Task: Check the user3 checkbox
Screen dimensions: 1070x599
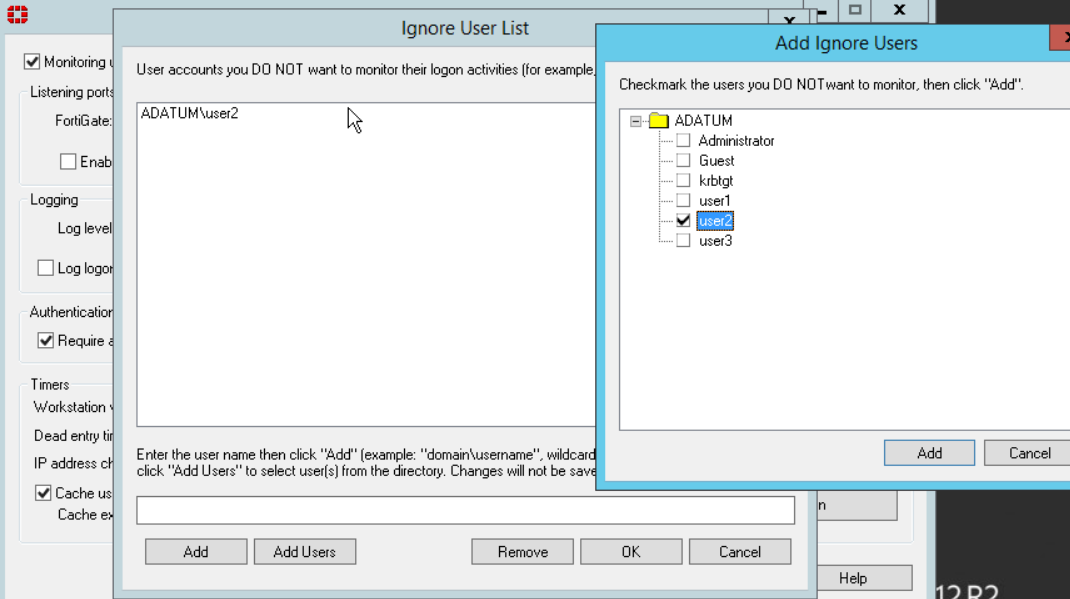Action: pyautogui.click(x=684, y=241)
